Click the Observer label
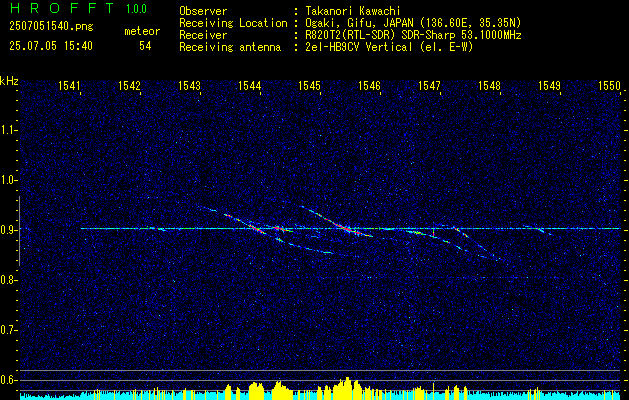The image size is (629, 400). click(203, 11)
